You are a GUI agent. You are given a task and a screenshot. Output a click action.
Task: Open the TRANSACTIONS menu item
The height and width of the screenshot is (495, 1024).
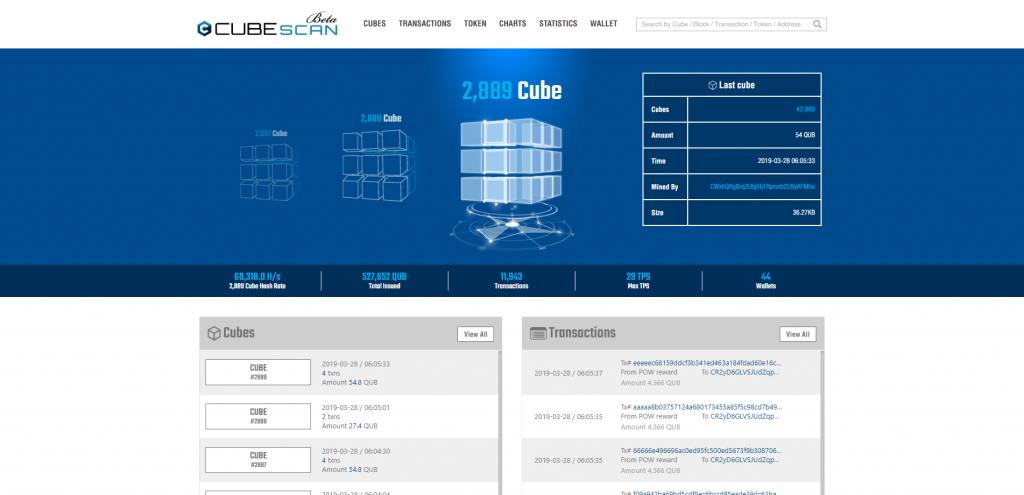(x=424, y=24)
